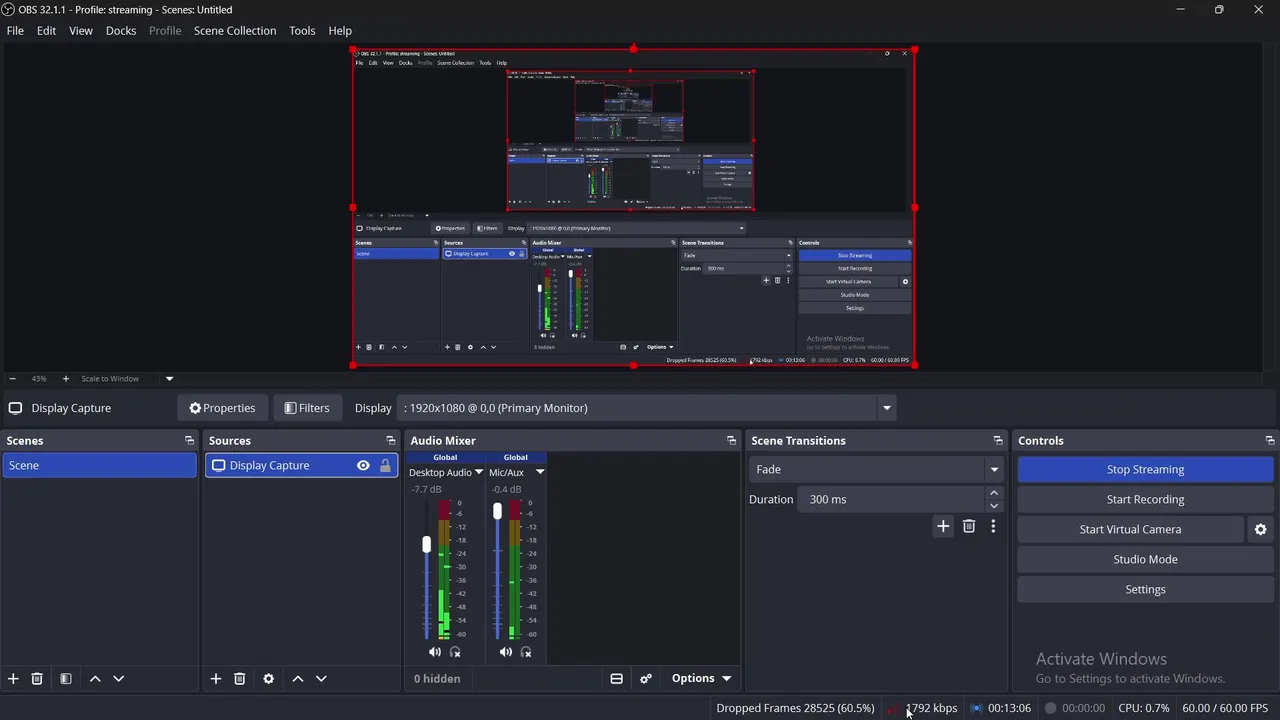Toggle lock on Display Capture source
The width and height of the screenshot is (1280, 720).
[385, 466]
